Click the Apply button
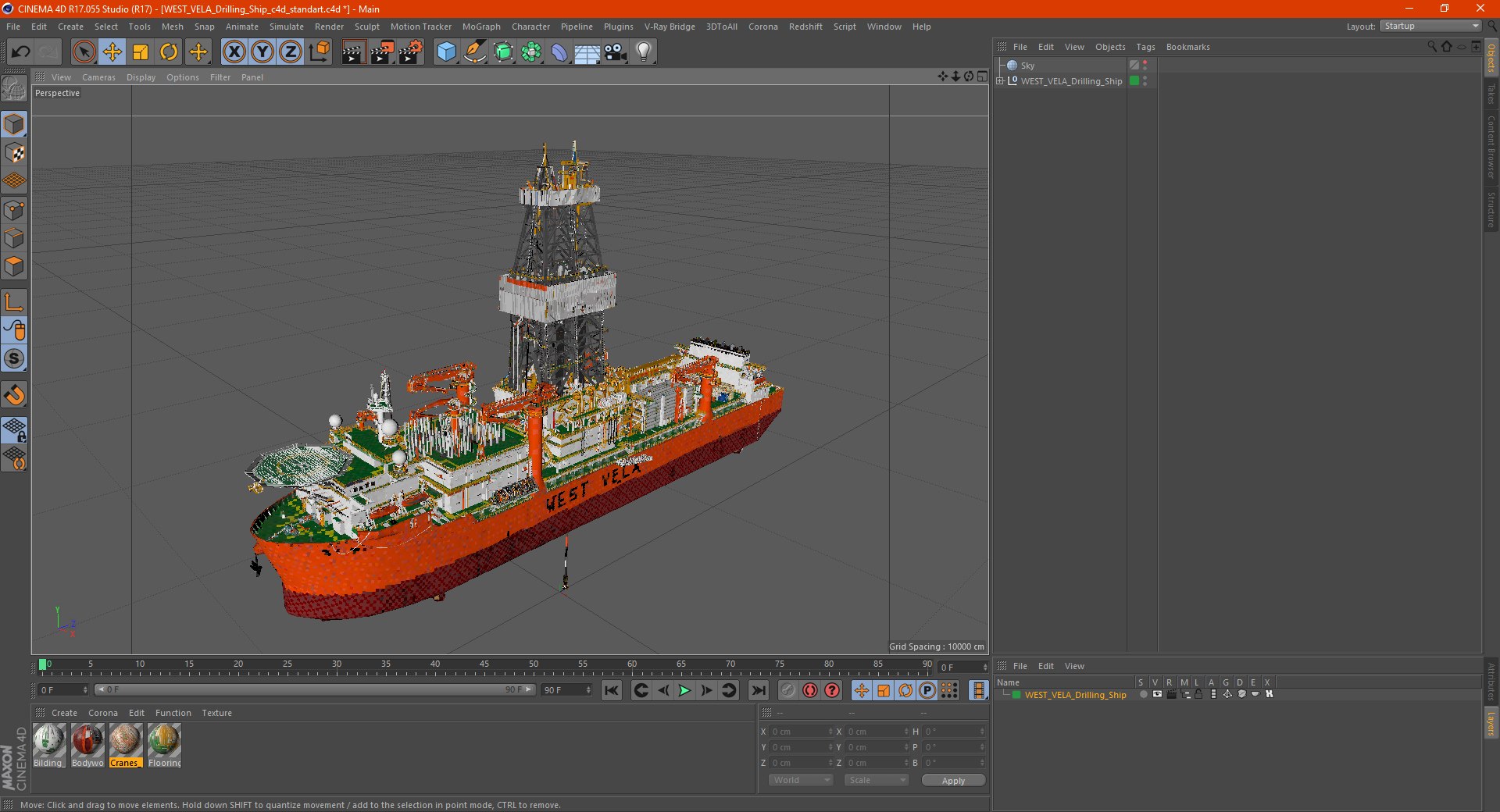 coord(953,780)
